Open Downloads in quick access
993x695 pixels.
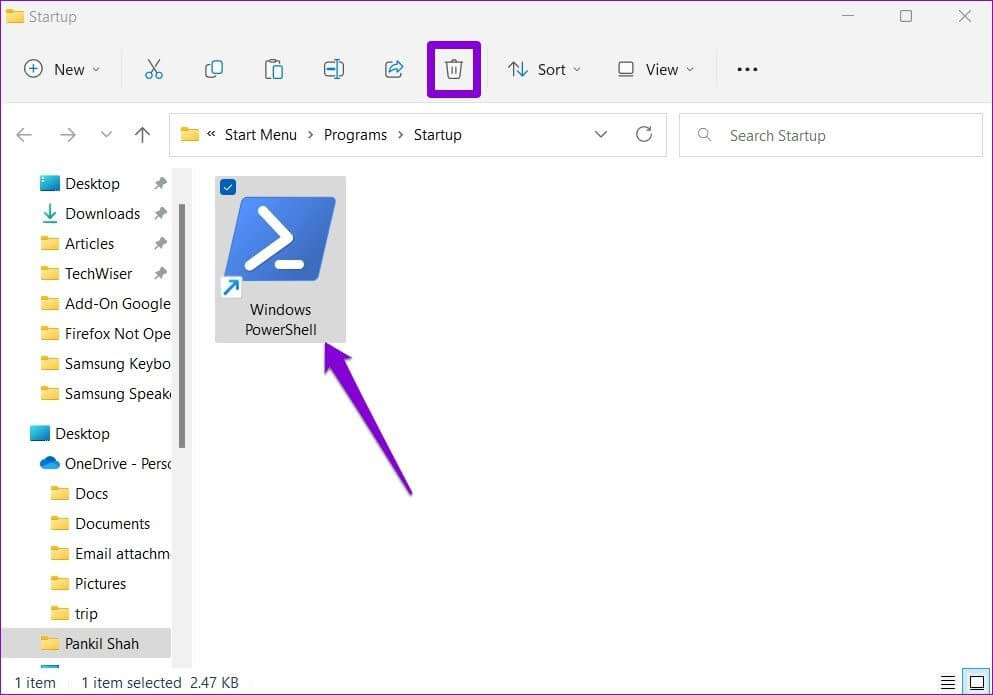(x=102, y=214)
